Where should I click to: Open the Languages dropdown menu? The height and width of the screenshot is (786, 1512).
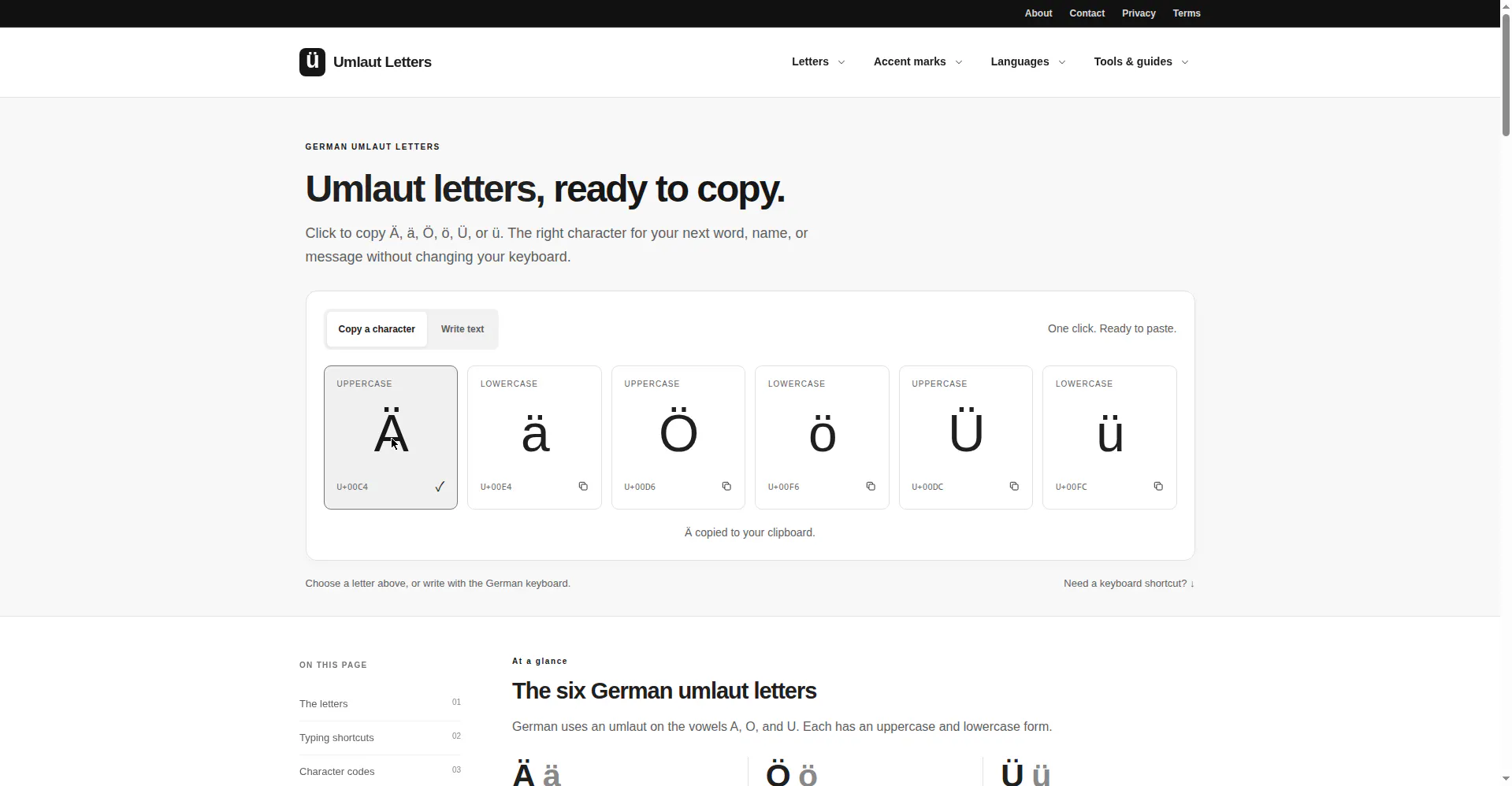click(1027, 62)
